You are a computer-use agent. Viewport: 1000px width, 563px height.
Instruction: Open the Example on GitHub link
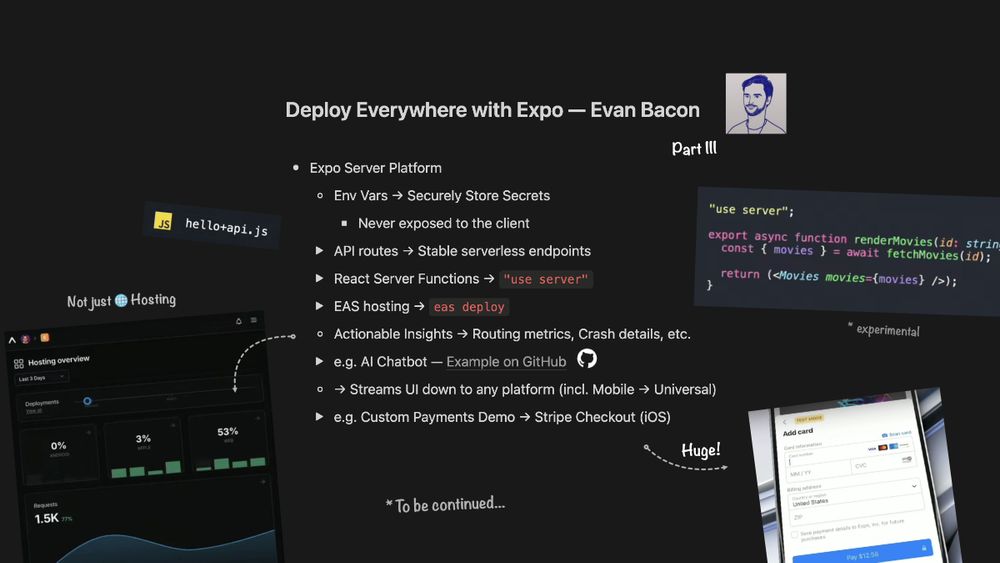click(x=506, y=362)
